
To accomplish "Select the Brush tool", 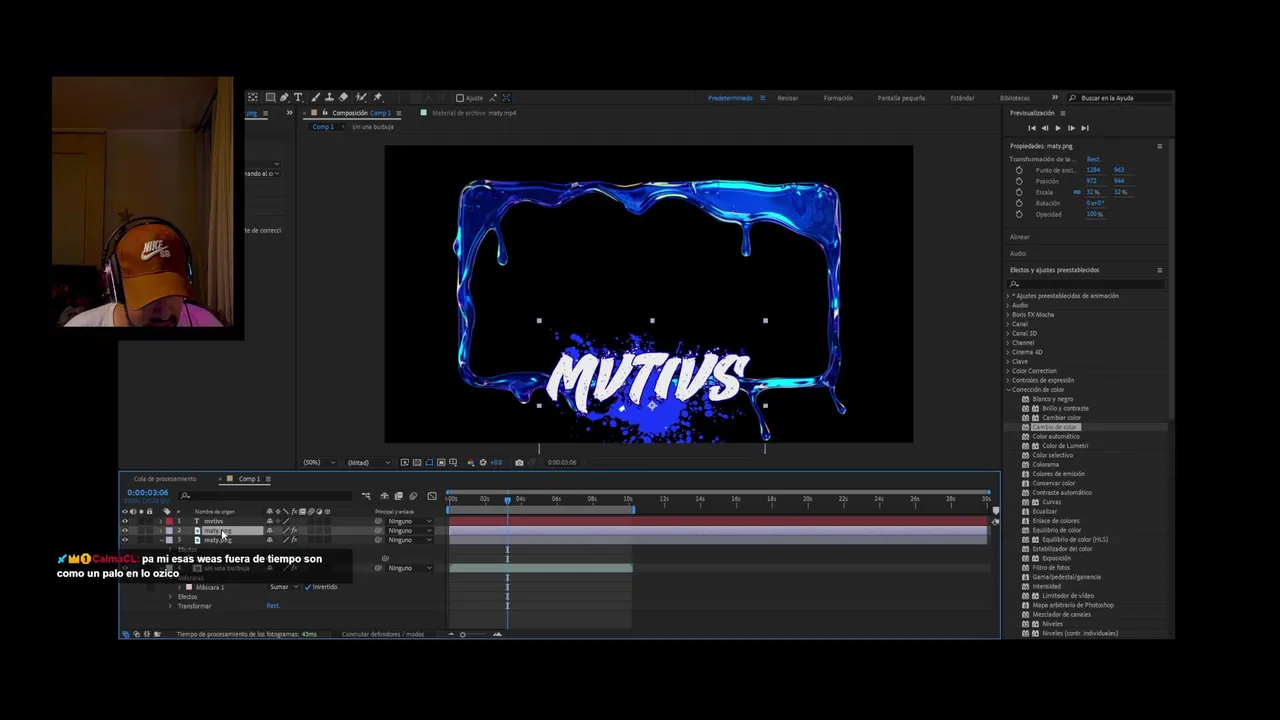I will [316, 97].
